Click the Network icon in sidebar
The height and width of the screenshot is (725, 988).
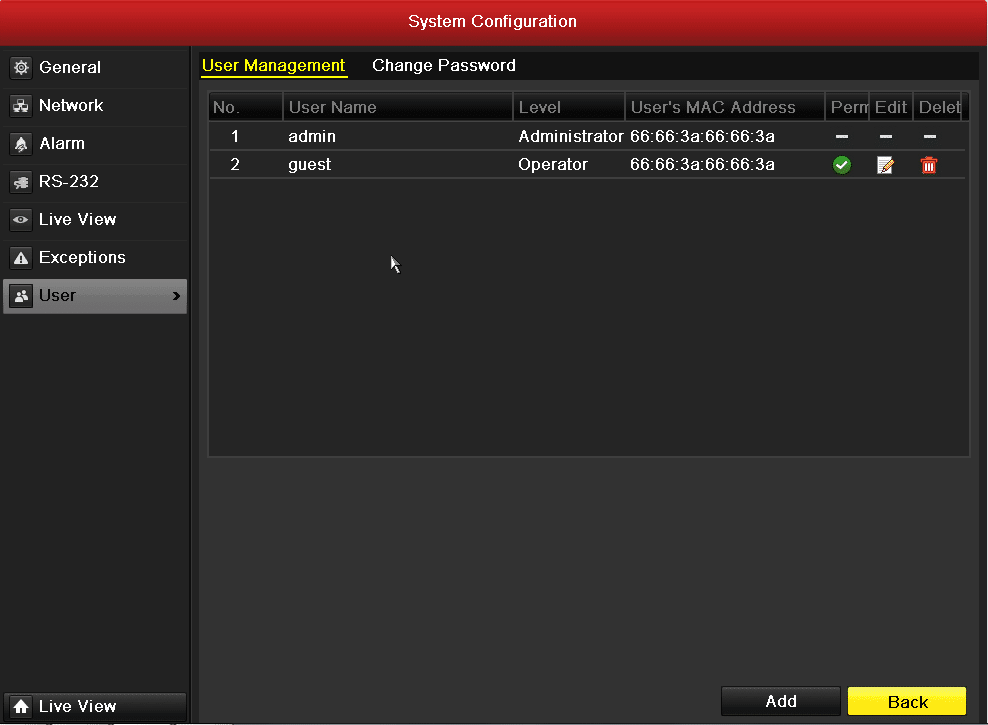click(x=21, y=105)
